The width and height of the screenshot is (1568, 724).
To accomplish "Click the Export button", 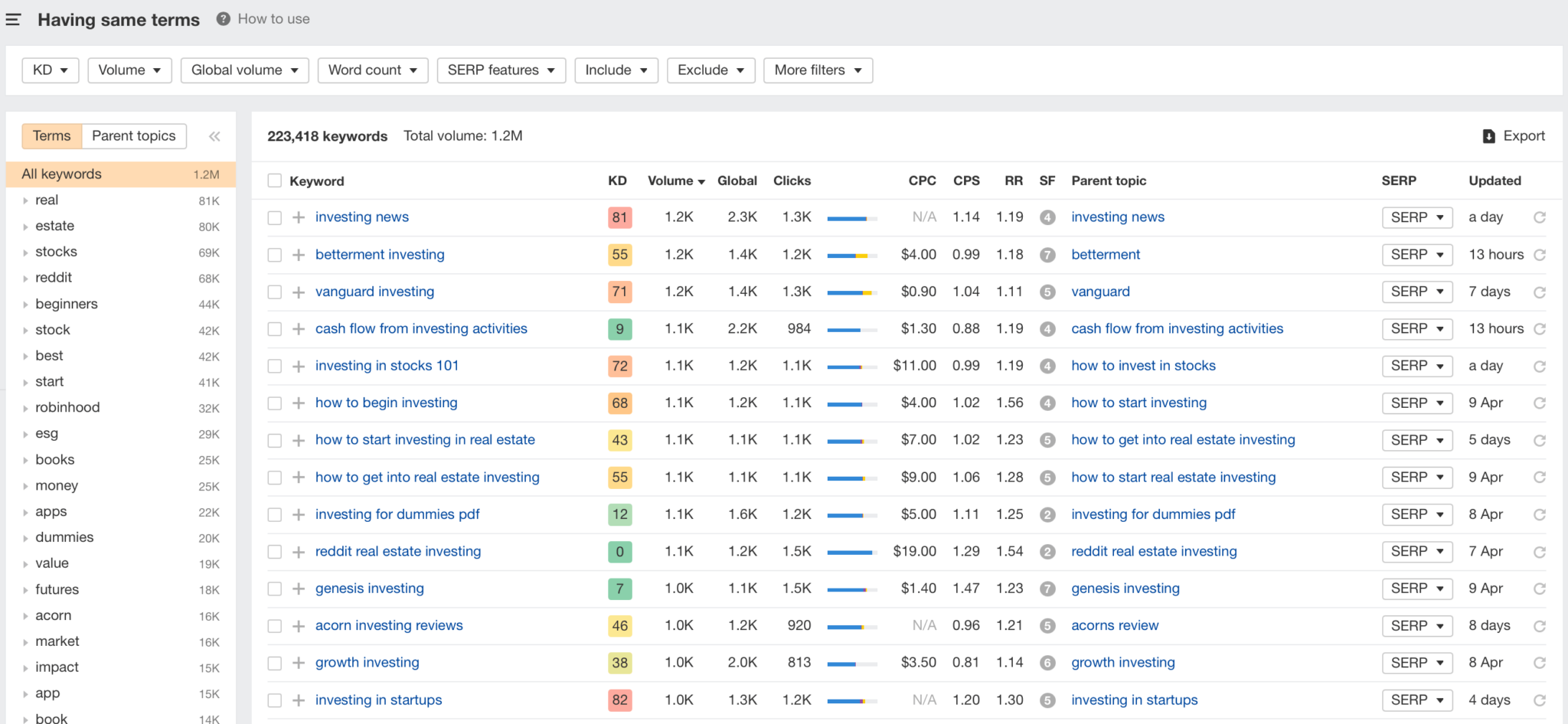I will (1514, 136).
